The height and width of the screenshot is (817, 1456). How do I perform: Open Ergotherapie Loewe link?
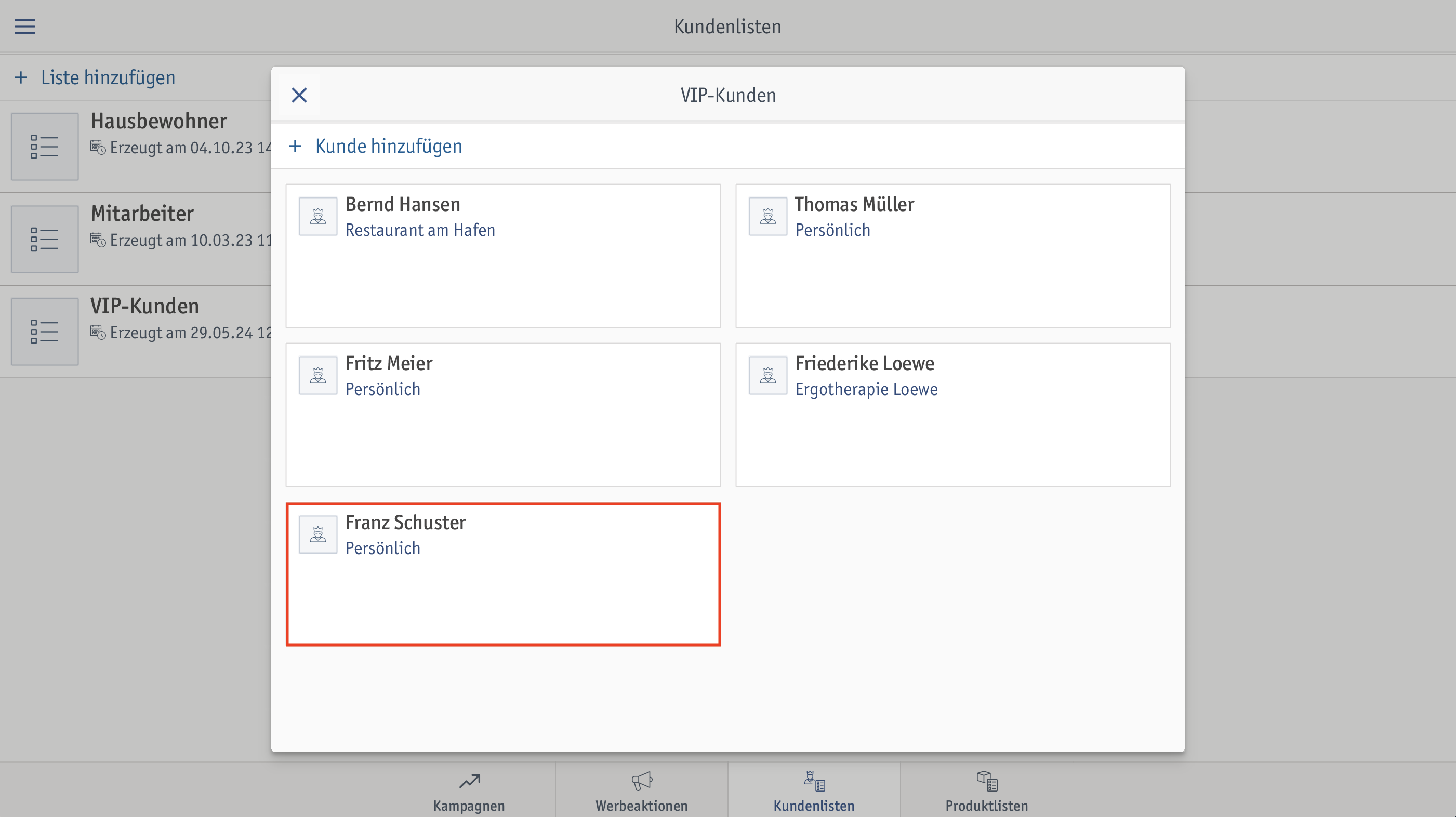pyautogui.click(x=866, y=389)
